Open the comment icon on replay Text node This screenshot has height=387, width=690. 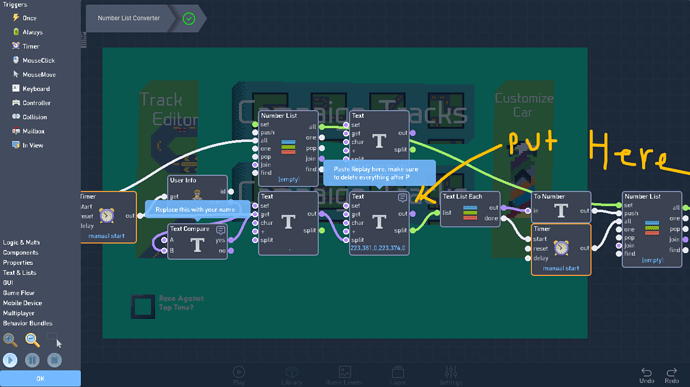[x=402, y=198]
